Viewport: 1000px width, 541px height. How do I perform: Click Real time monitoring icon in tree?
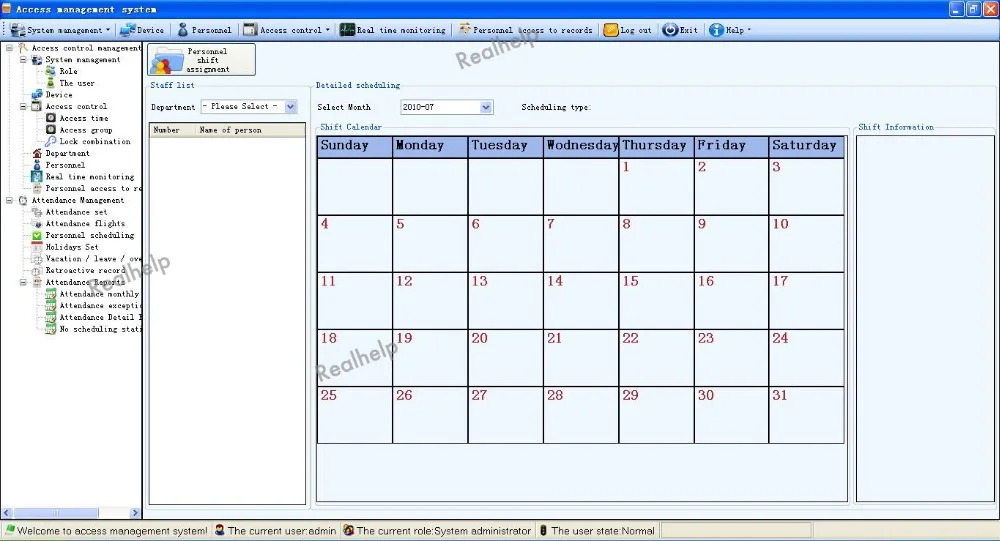point(37,177)
